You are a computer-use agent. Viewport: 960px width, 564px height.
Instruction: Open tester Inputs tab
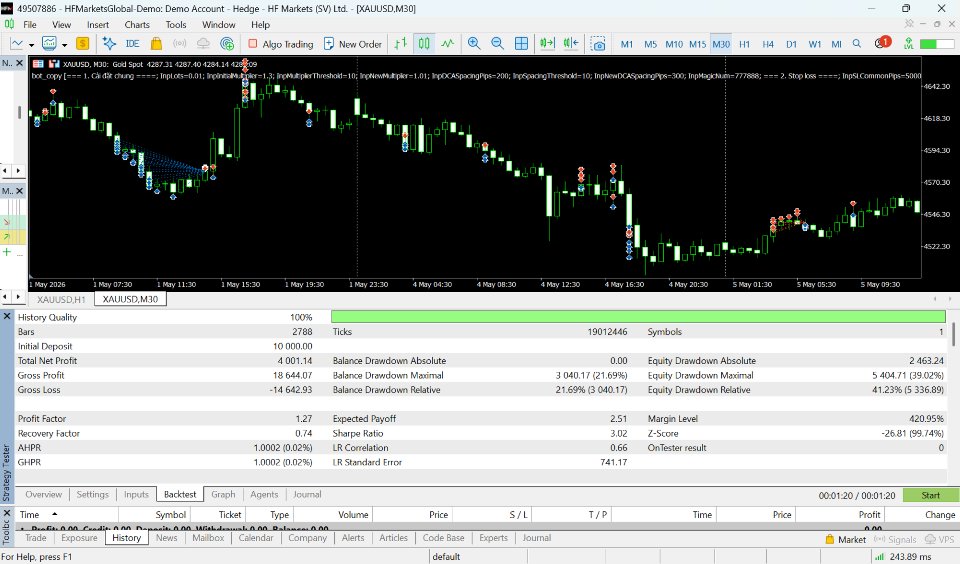(x=136, y=494)
